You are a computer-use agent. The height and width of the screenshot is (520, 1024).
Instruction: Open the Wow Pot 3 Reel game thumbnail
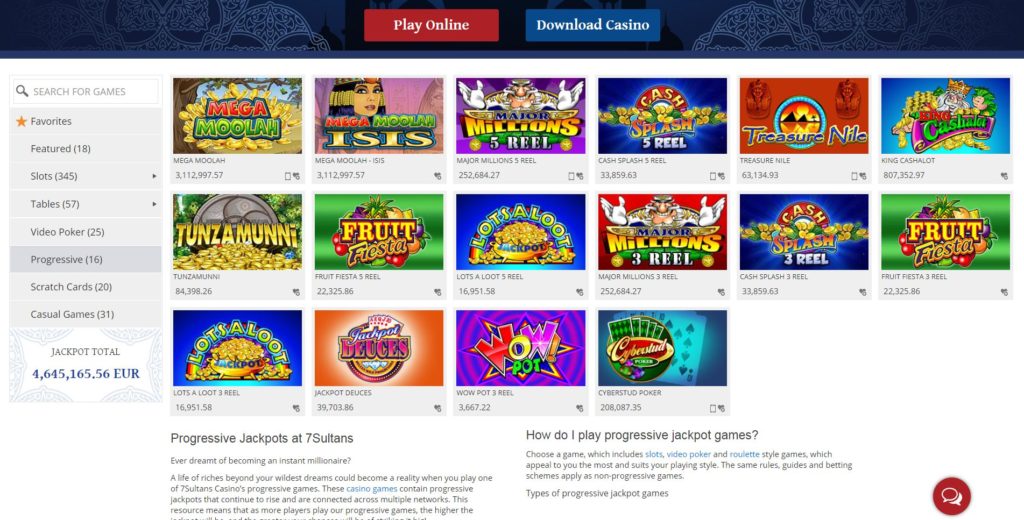[x=520, y=348]
